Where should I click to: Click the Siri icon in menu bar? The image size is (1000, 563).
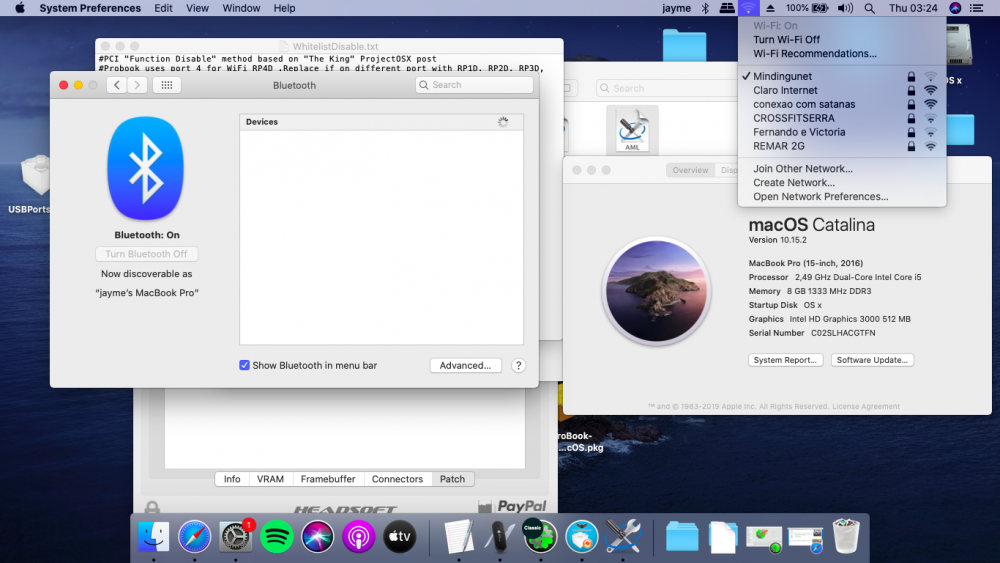tap(955, 8)
